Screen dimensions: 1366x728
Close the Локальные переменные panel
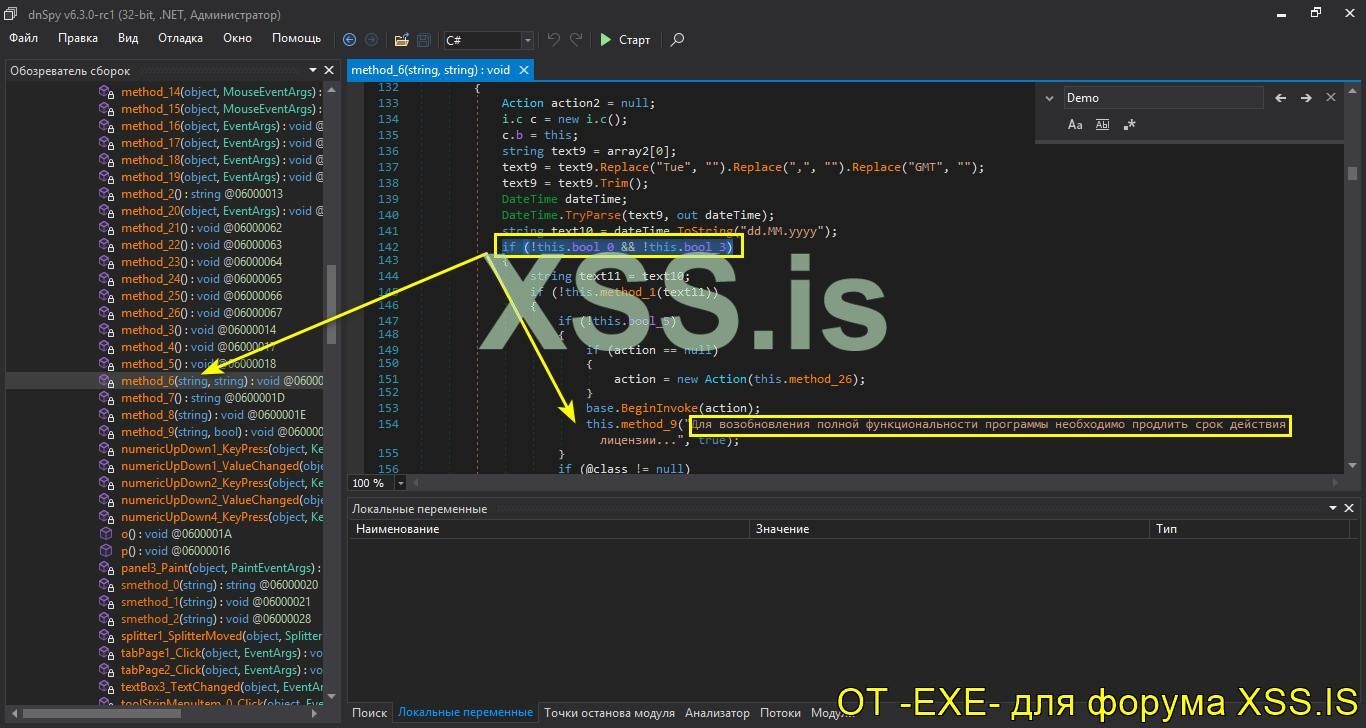point(1348,509)
